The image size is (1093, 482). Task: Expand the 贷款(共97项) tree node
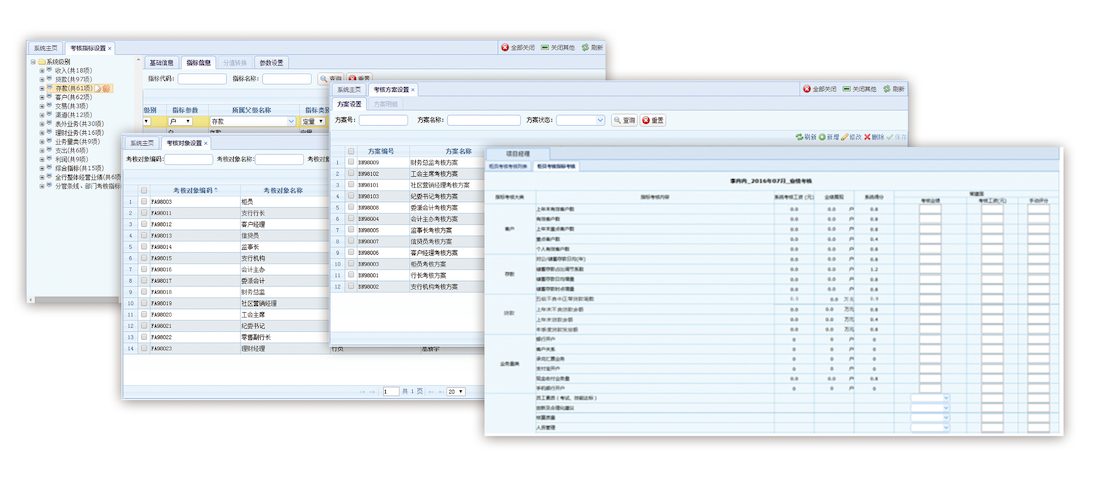tap(41, 80)
